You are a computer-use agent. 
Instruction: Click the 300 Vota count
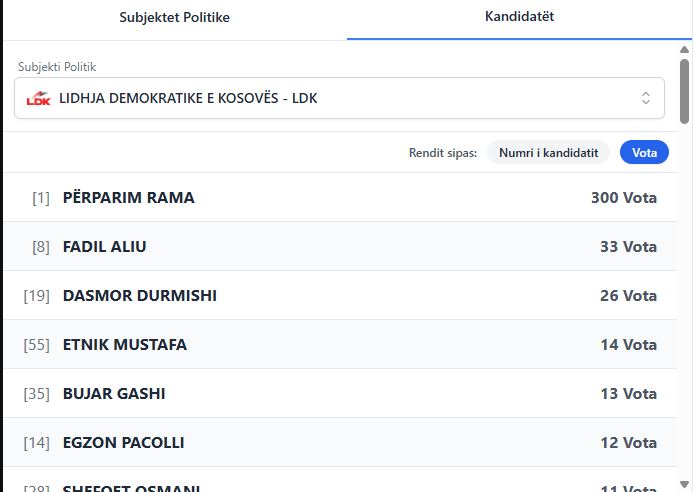623,198
